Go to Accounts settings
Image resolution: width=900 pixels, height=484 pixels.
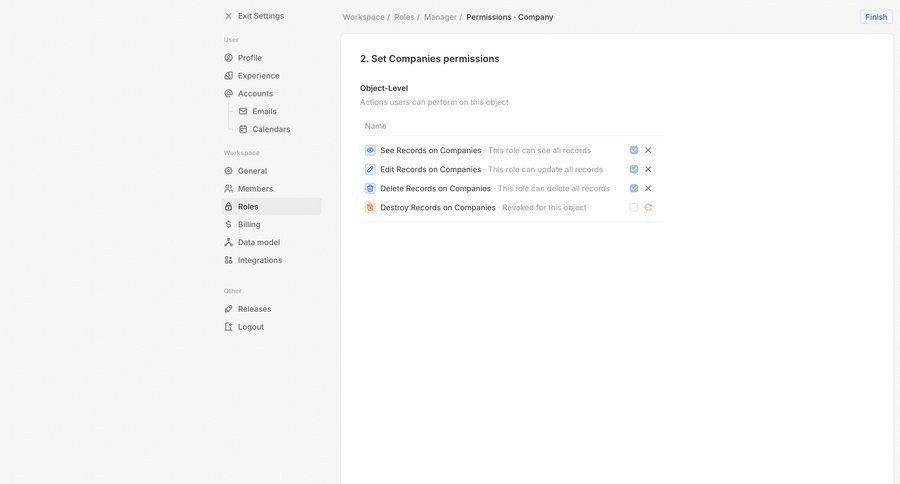coord(271,93)
